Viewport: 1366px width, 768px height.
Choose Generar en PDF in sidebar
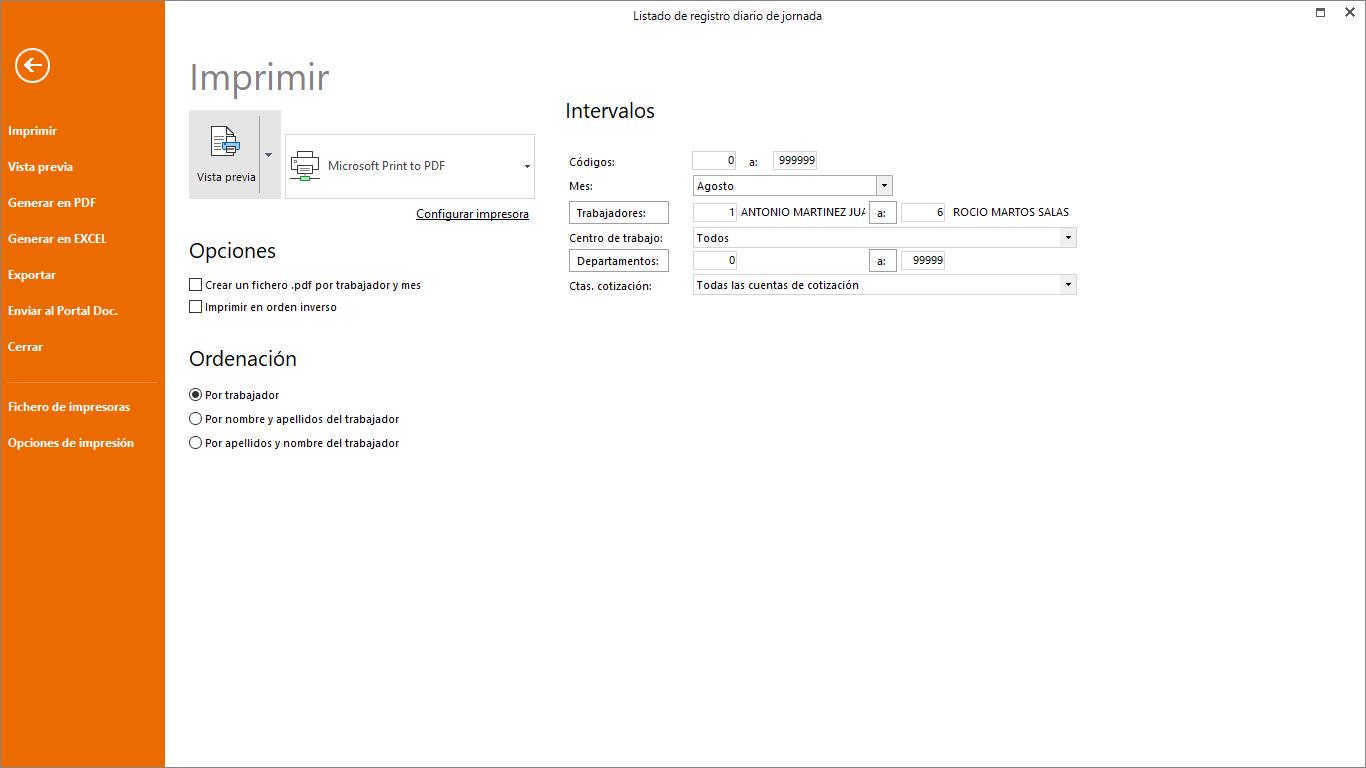click(52, 203)
